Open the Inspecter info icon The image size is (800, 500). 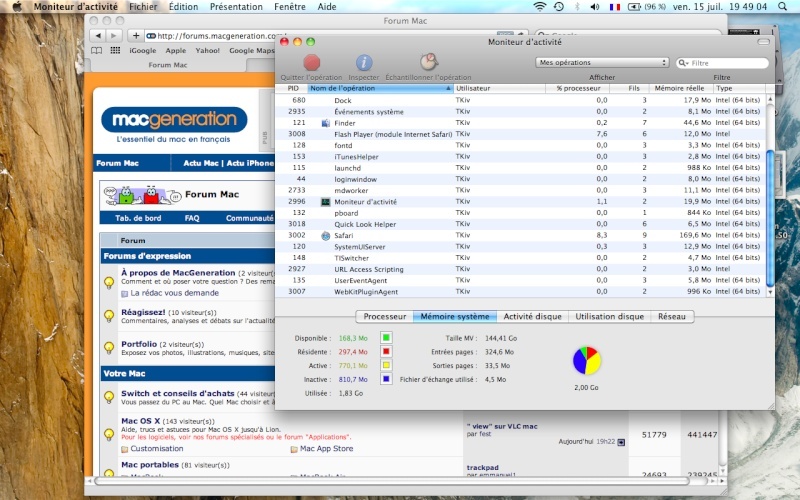coord(364,63)
